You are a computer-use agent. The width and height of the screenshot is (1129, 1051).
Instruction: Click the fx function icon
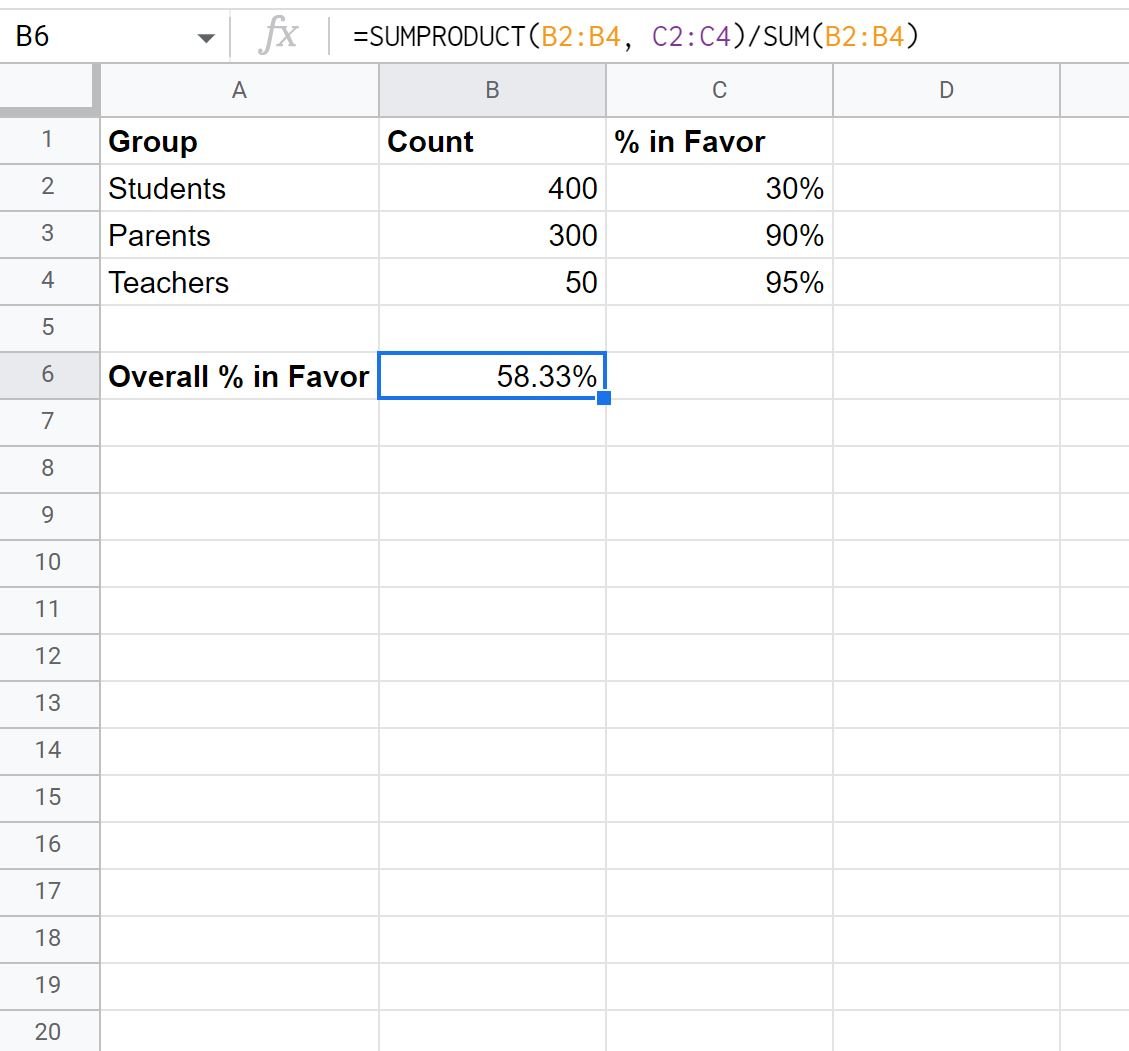tap(279, 36)
